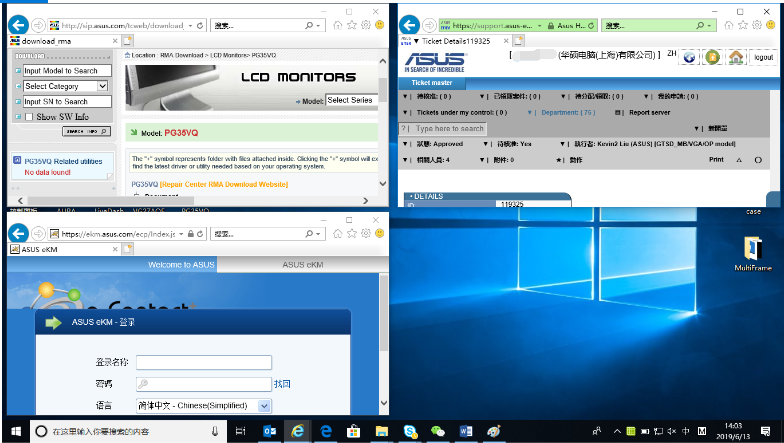The height and width of the screenshot is (443, 784).
Task: Open Repair Center RMA Download Website link
Action: click(224, 184)
